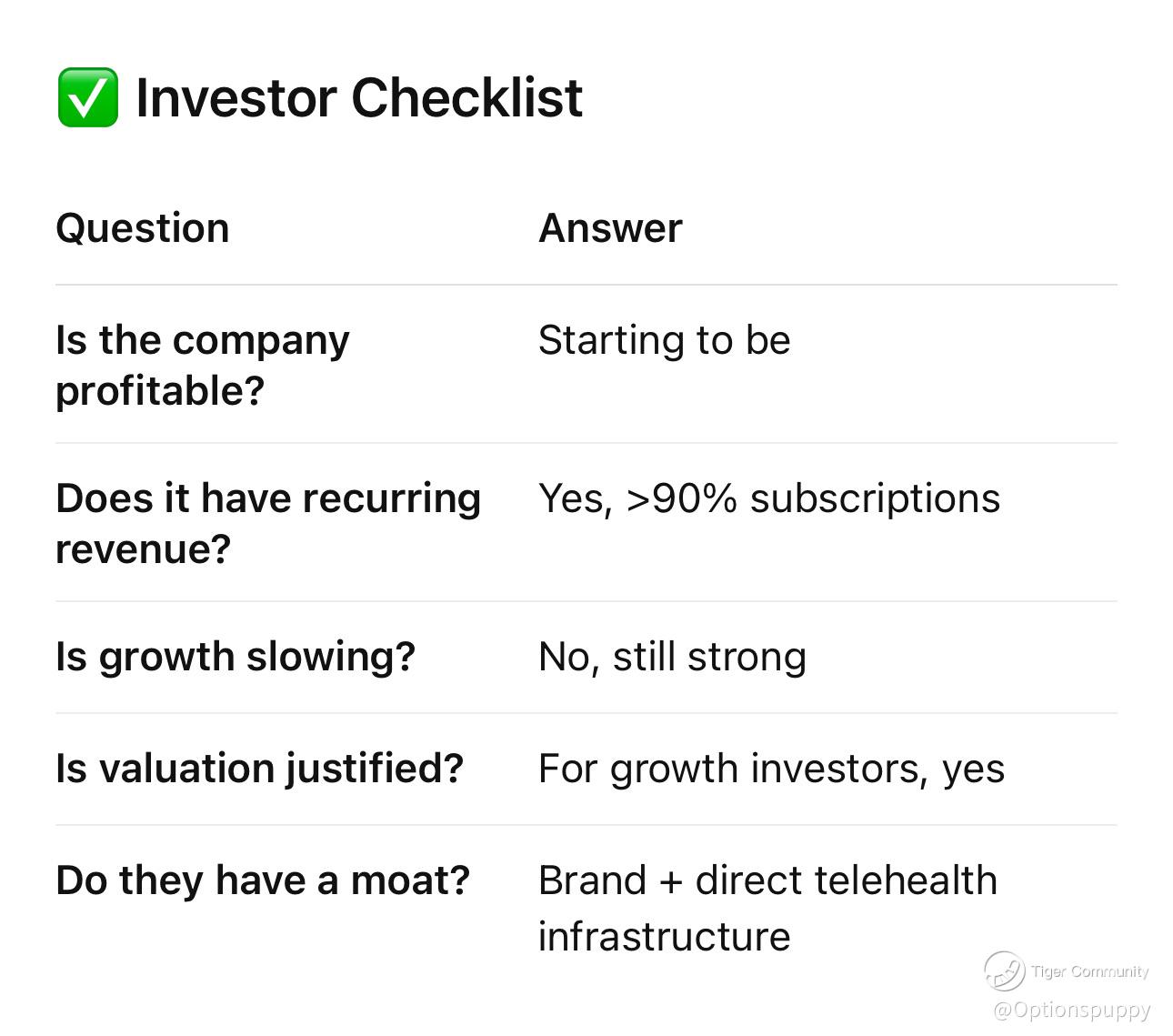Click the "Brand + direct telehealth" answer line
This screenshot has width=1173, height=1036.
pyautogui.click(x=767, y=880)
